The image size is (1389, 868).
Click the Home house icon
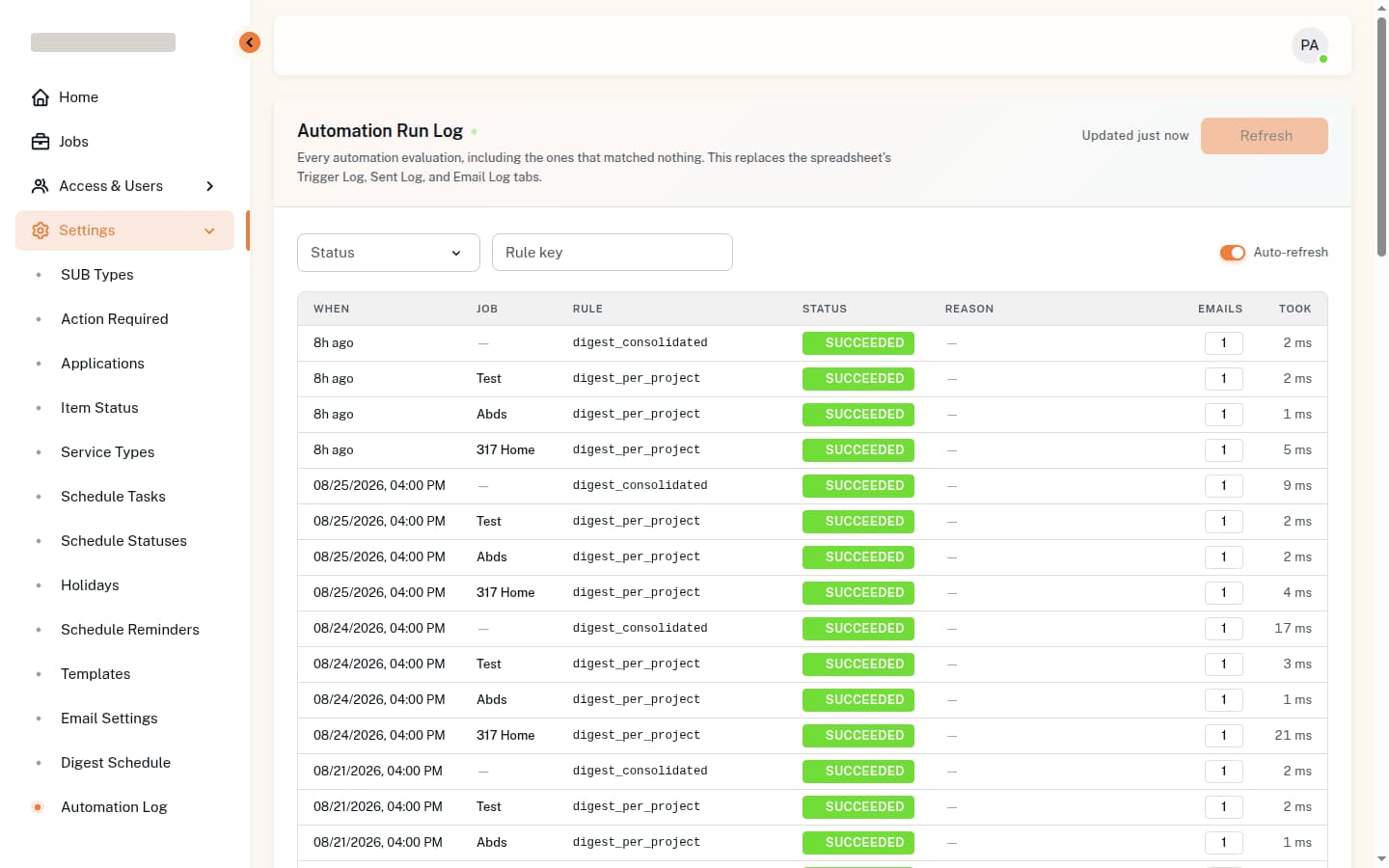click(x=41, y=97)
